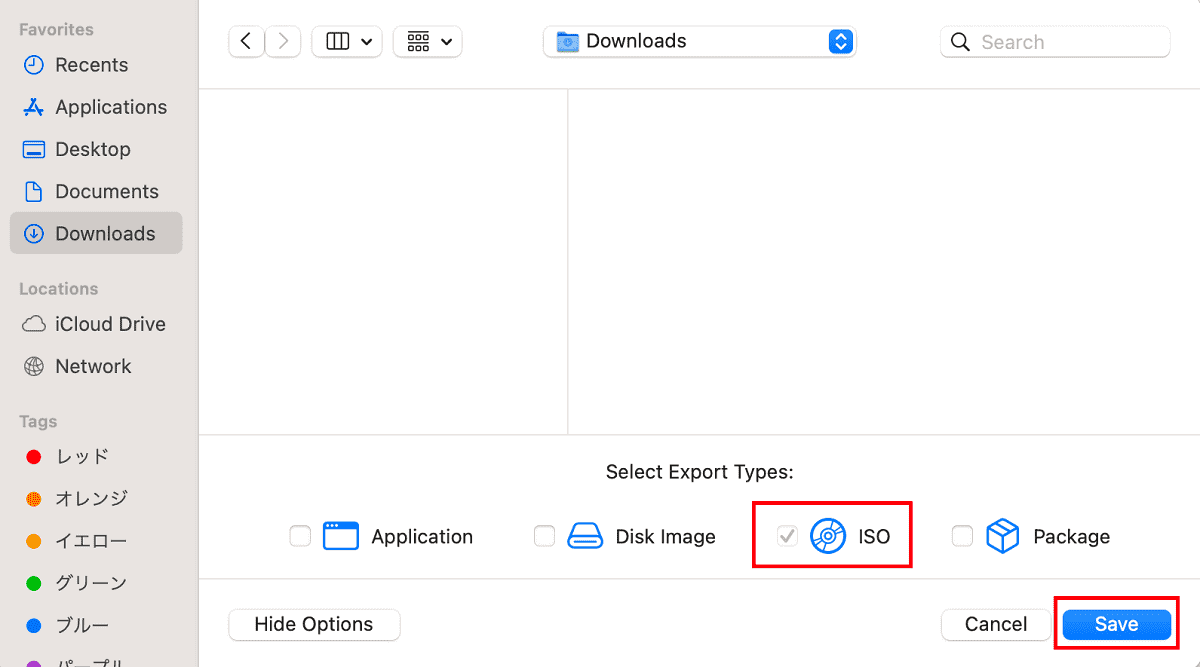The height and width of the screenshot is (667, 1200).
Task: Select the red レッド tag
Action: click(96, 456)
